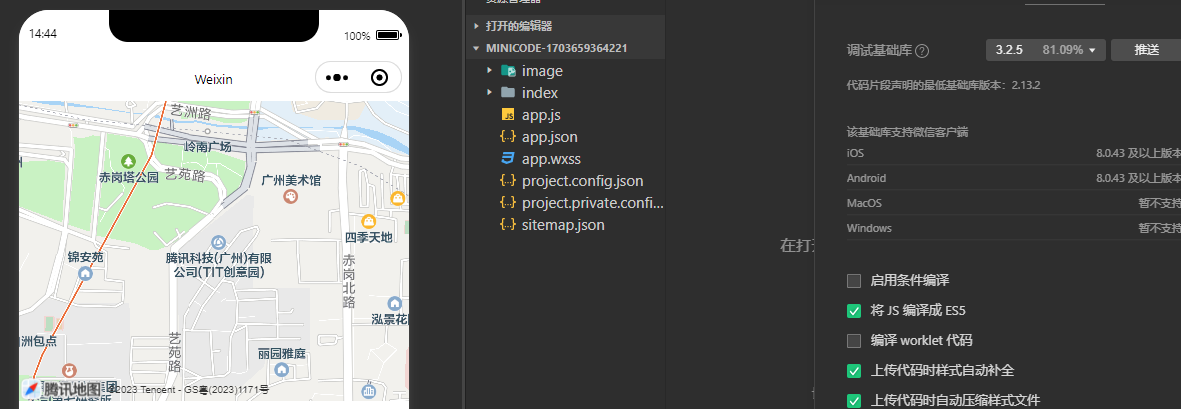Click the 最低基础库版本 2.13.2 text

point(943,85)
